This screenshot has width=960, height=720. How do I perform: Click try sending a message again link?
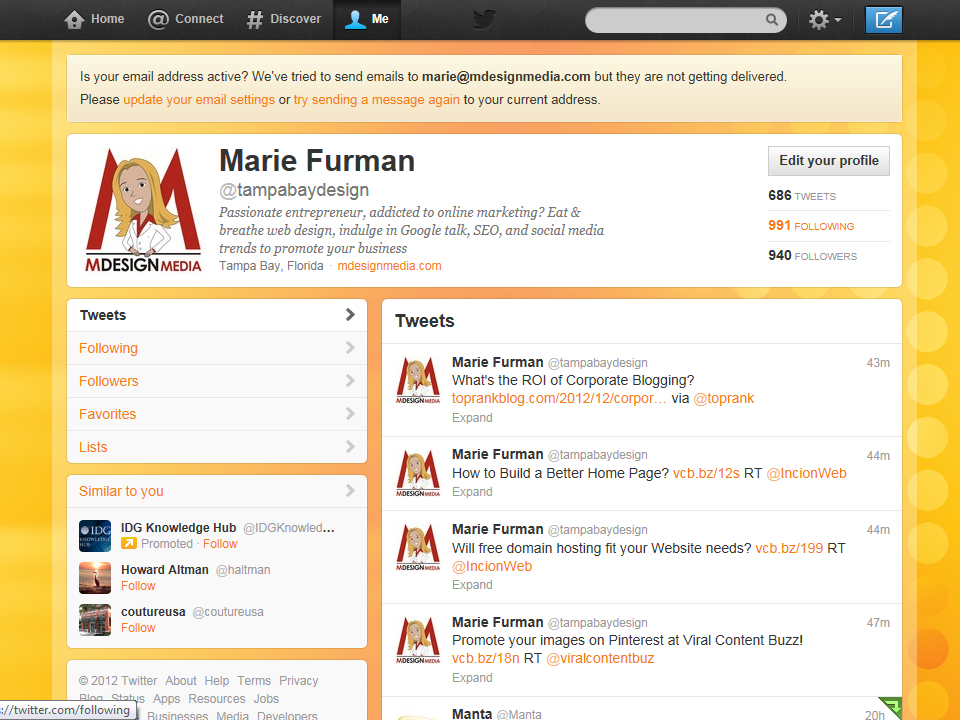(x=377, y=100)
